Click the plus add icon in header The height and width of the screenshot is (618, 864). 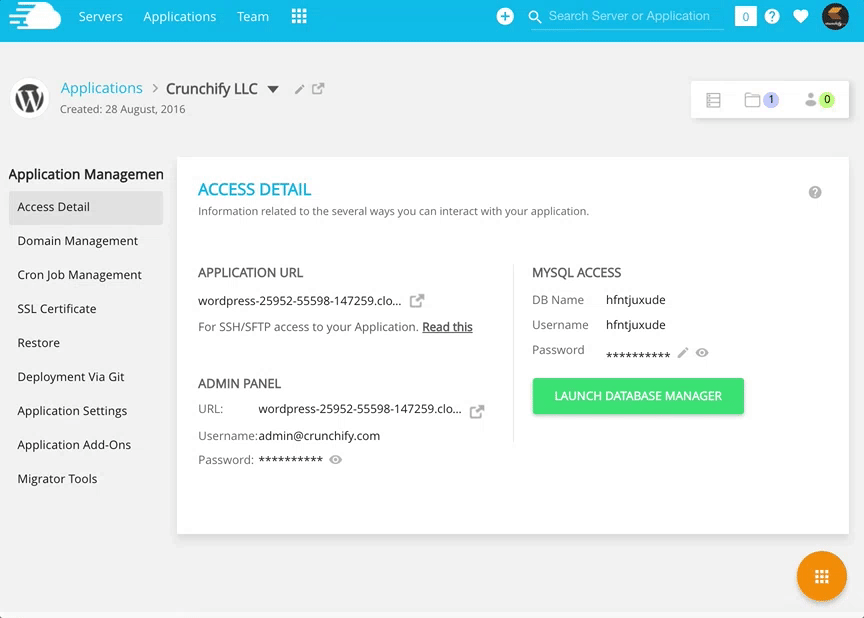coord(505,16)
